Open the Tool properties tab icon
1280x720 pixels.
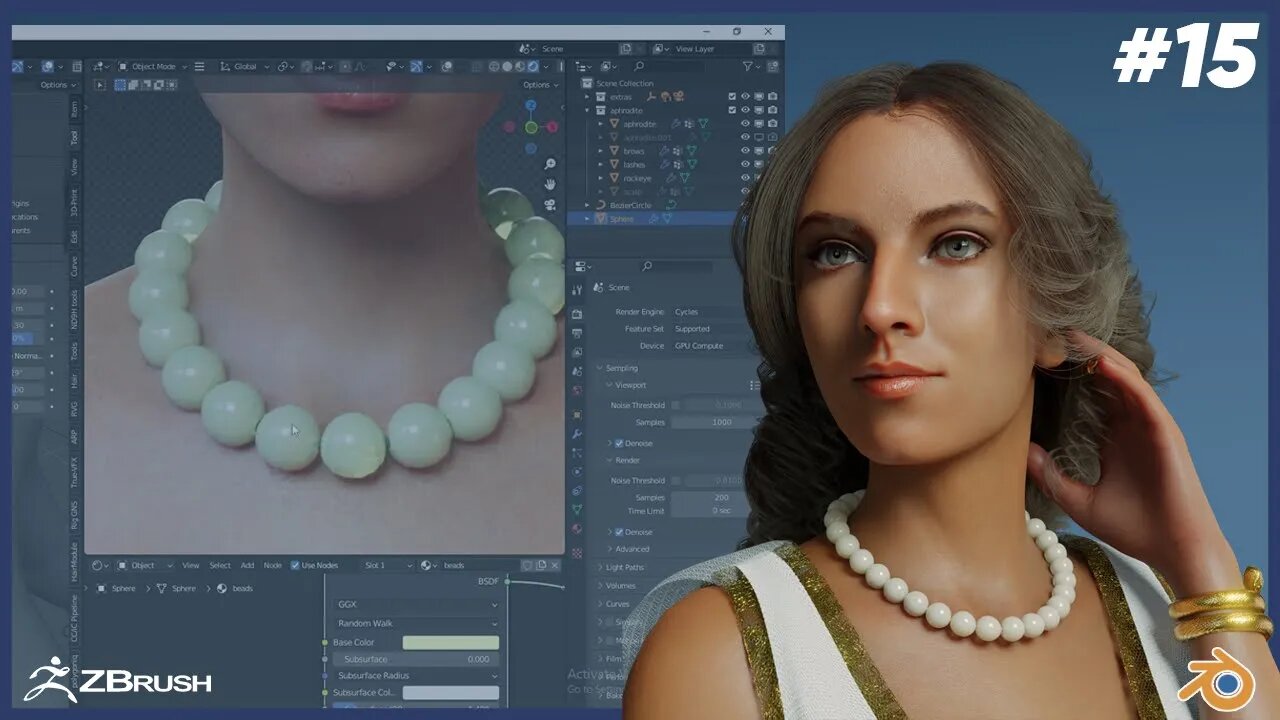click(x=577, y=290)
